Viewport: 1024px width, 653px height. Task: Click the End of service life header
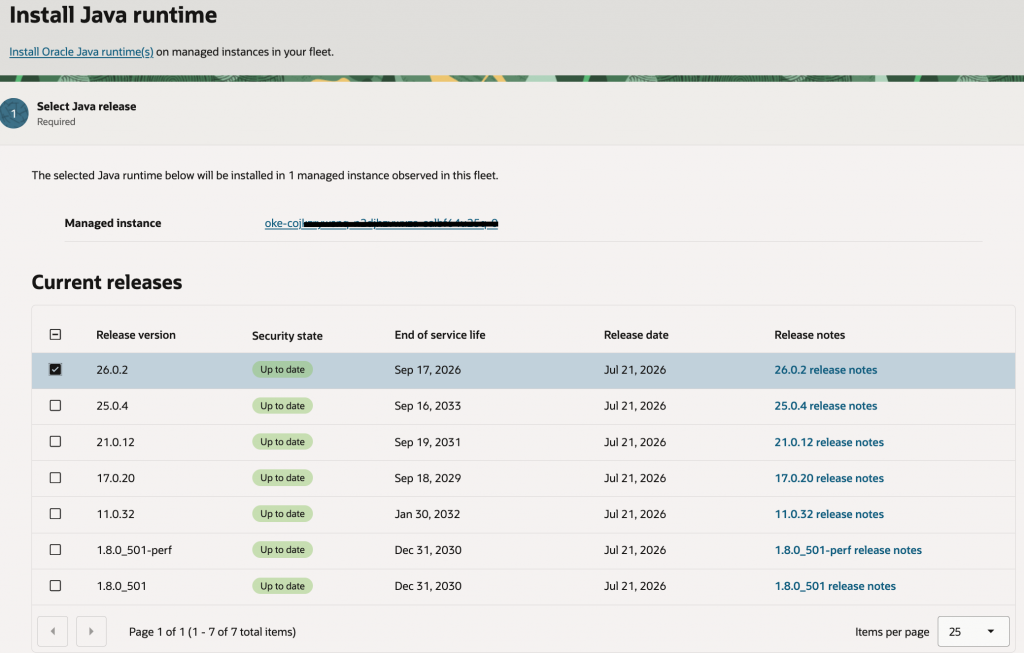click(440, 334)
